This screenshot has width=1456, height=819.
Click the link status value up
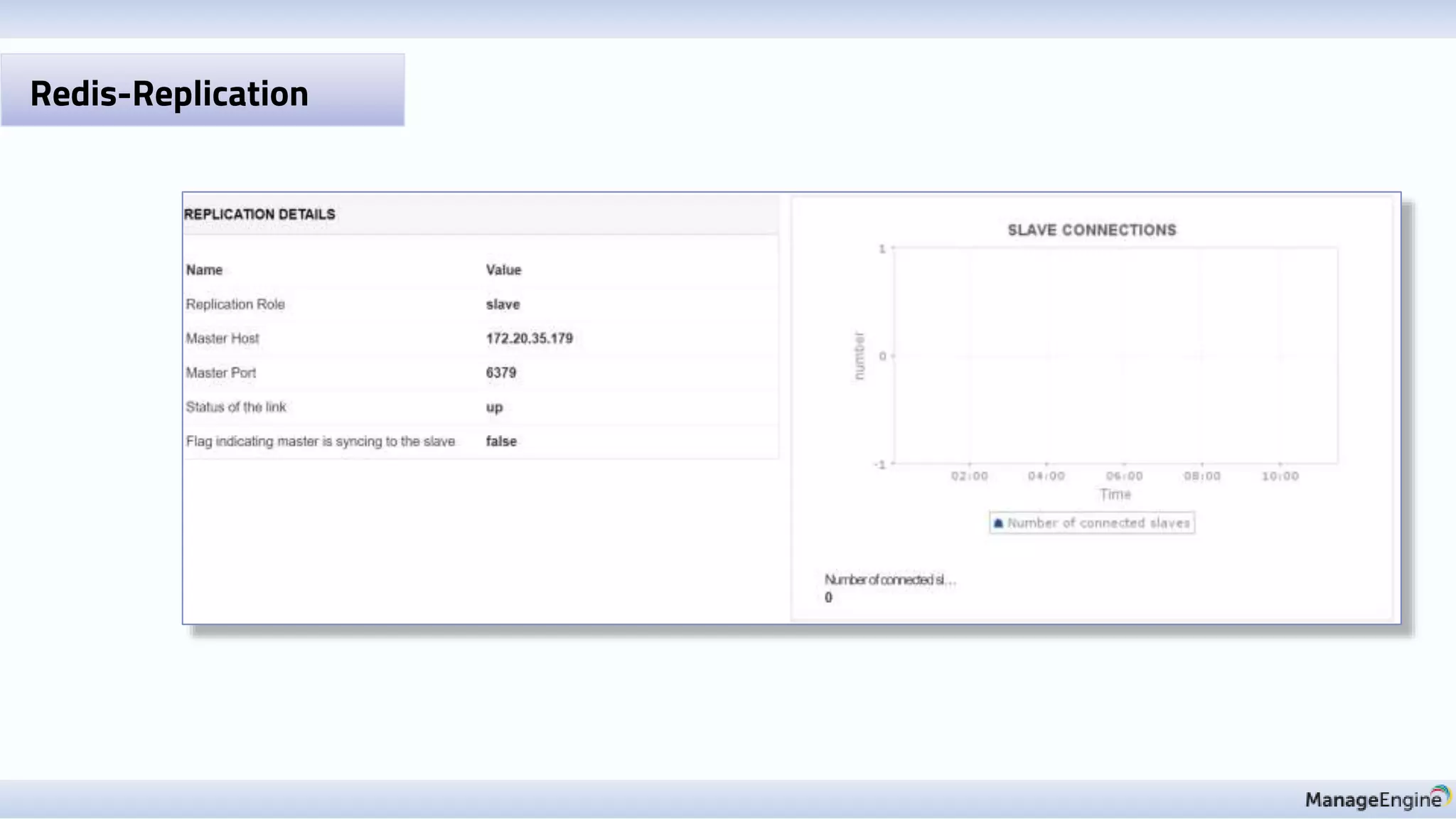[x=494, y=407]
